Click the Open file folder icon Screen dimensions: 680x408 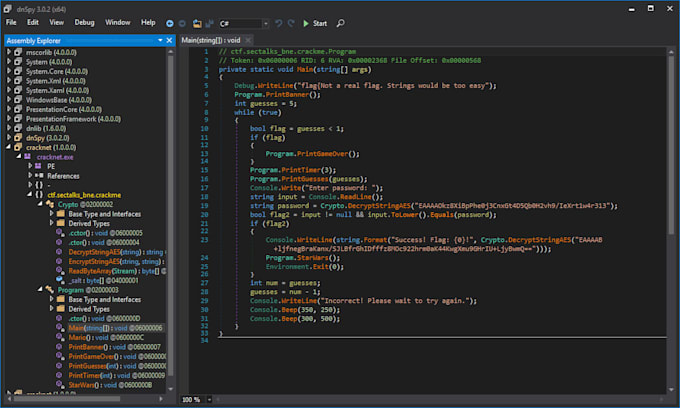197,23
